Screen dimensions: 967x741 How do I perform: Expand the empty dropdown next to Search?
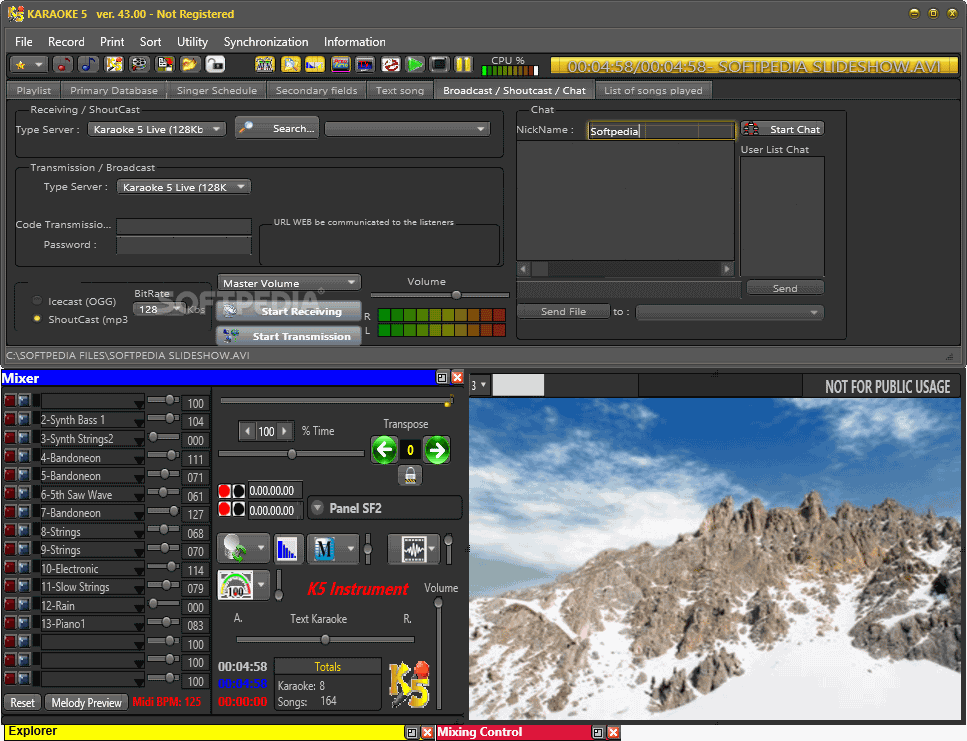[408, 129]
